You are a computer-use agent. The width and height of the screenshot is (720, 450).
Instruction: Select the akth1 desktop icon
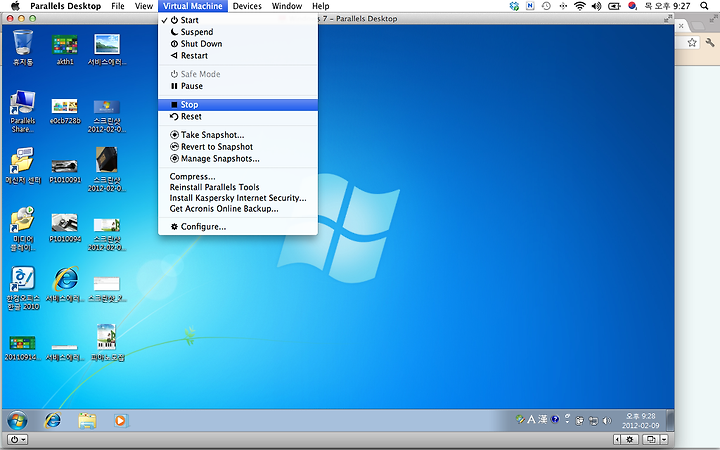coord(65,50)
